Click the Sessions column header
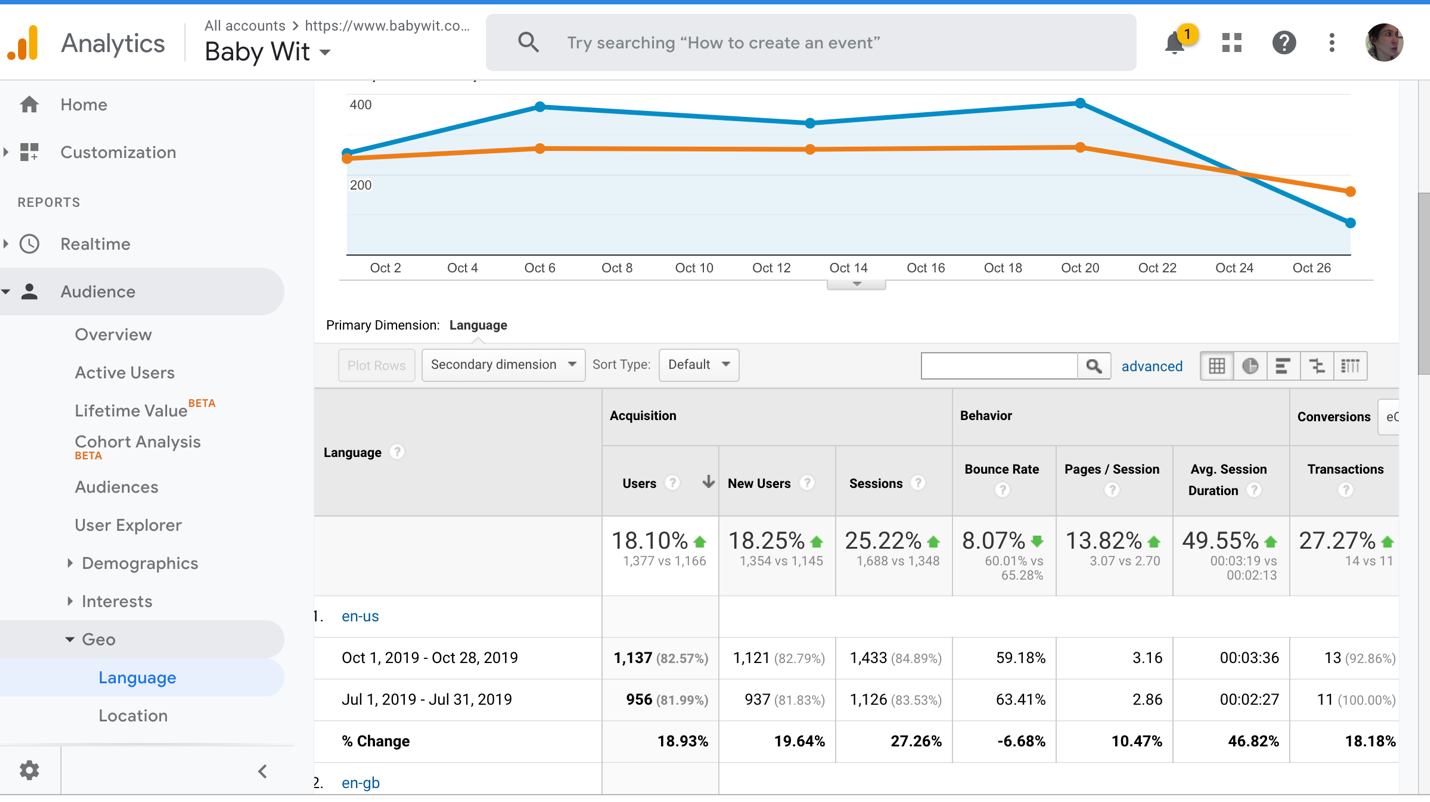 click(876, 483)
